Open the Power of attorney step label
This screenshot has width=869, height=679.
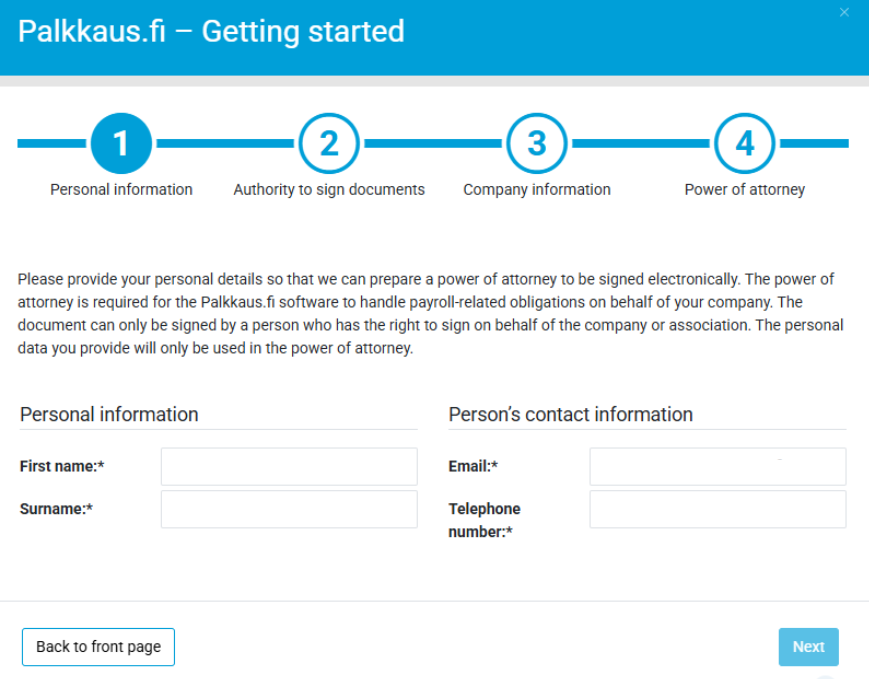click(745, 189)
